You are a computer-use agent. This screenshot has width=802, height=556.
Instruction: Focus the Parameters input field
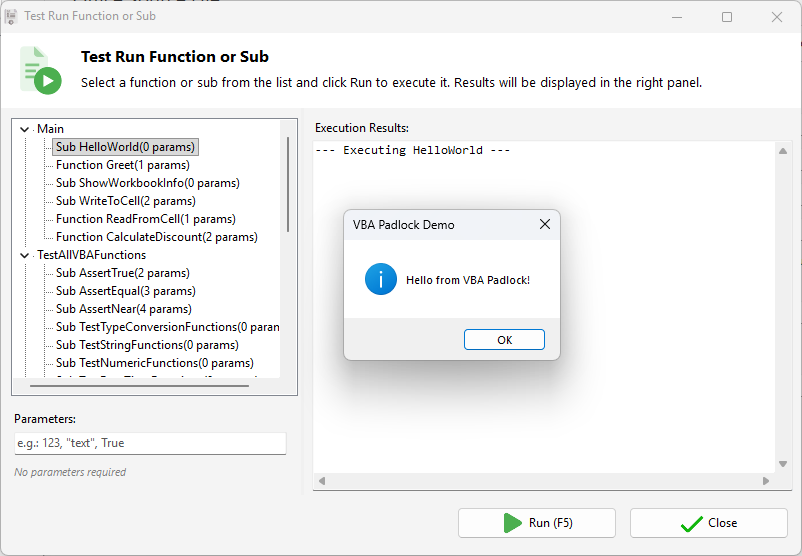tap(150, 443)
